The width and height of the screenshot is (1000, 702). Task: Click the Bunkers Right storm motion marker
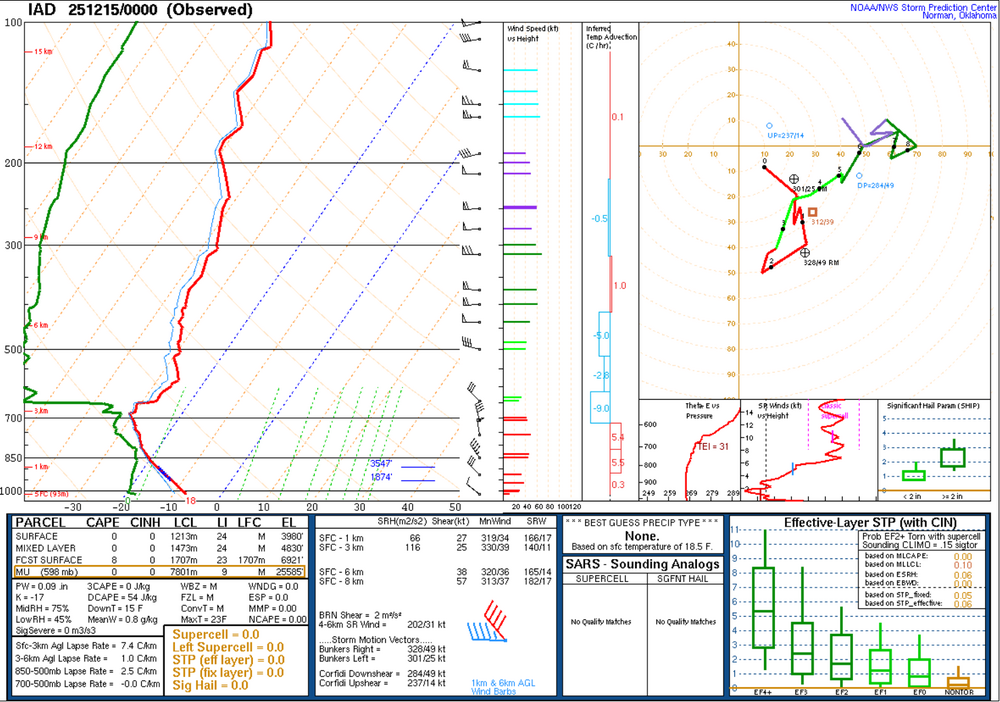[x=804, y=252]
